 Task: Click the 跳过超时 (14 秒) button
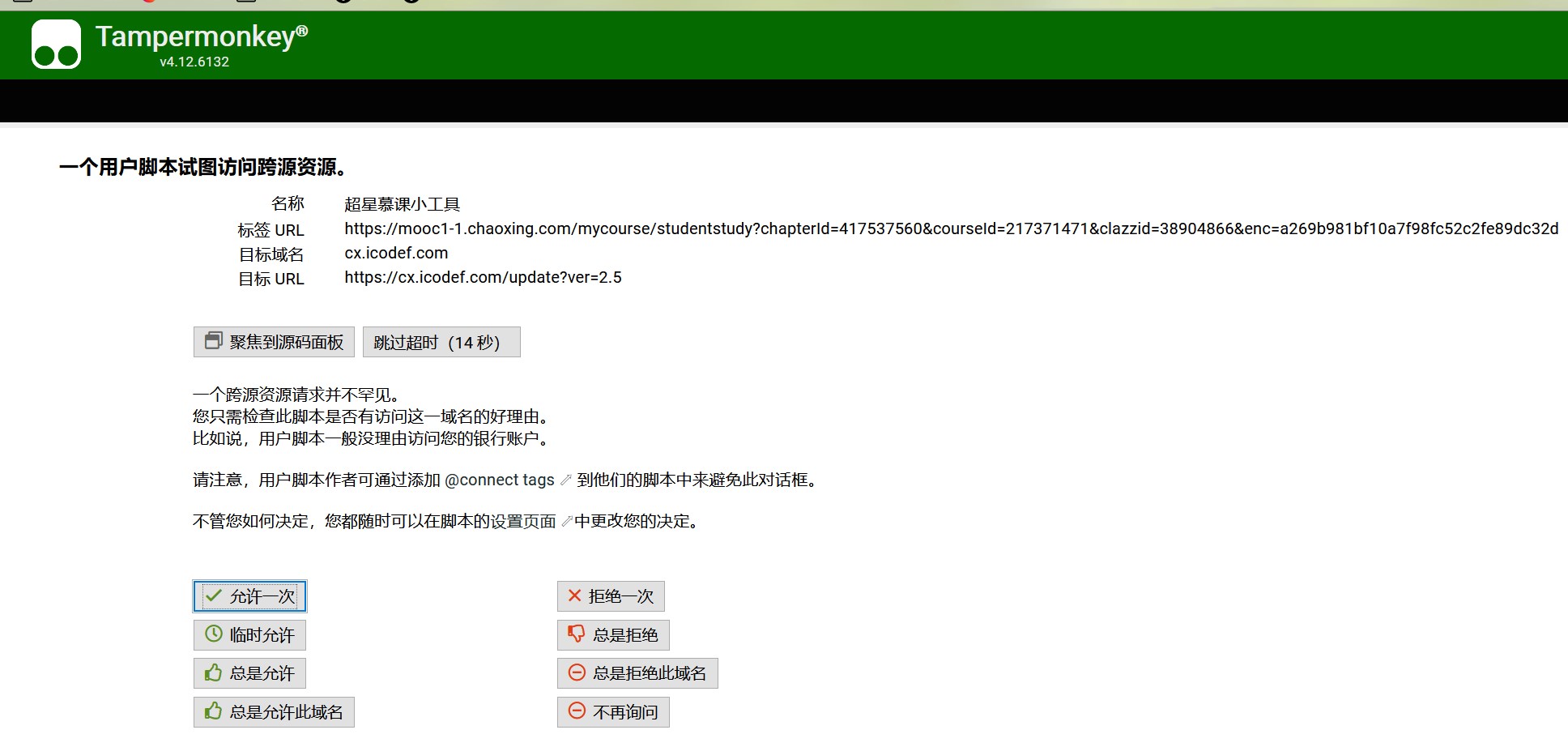click(441, 342)
